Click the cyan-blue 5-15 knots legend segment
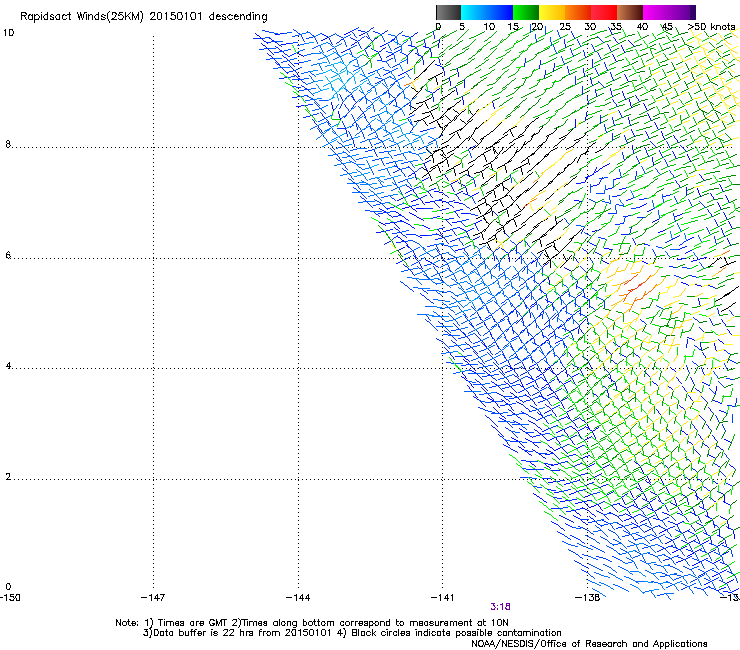 point(487,12)
